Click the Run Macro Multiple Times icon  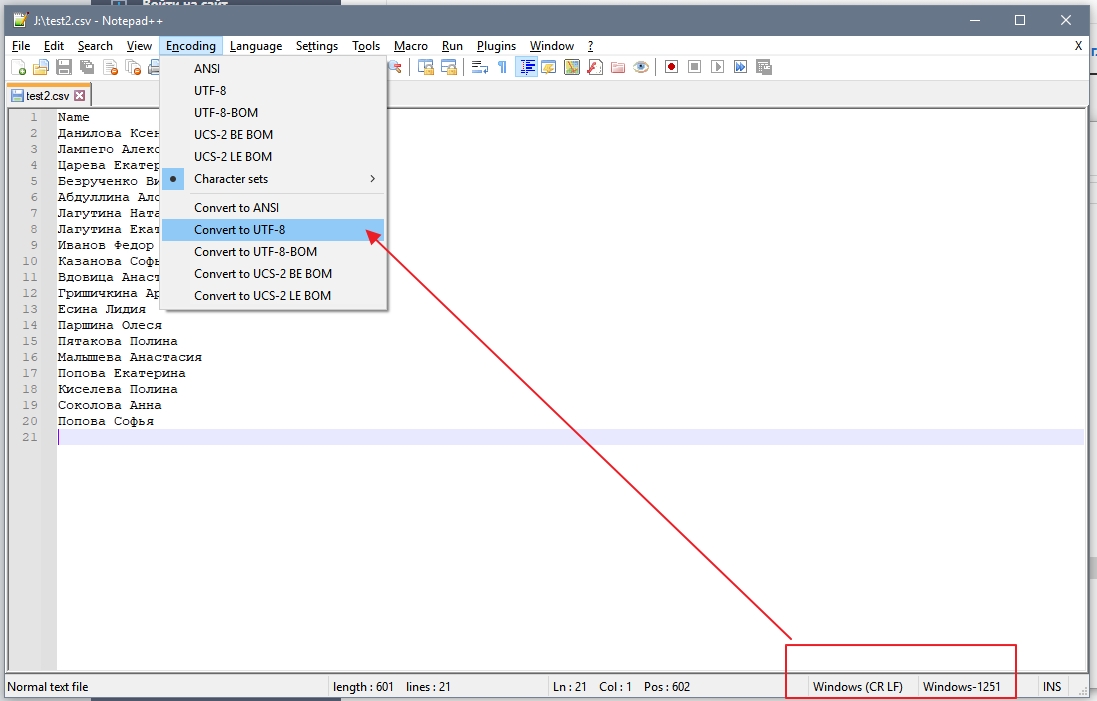(740, 67)
